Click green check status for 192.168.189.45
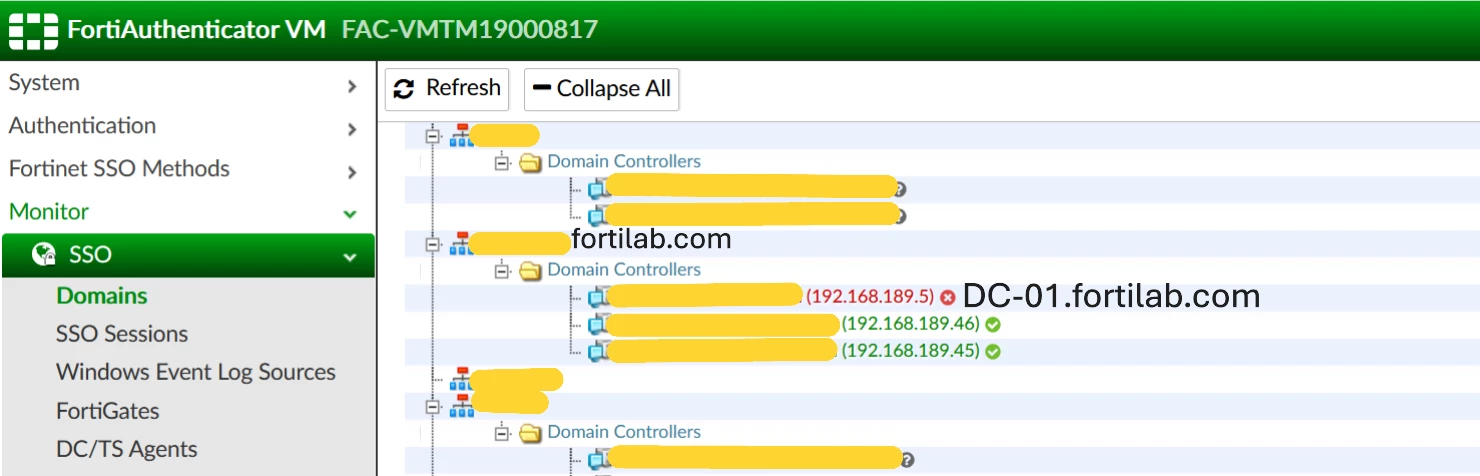The image size is (1480, 476). click(993, 351)
